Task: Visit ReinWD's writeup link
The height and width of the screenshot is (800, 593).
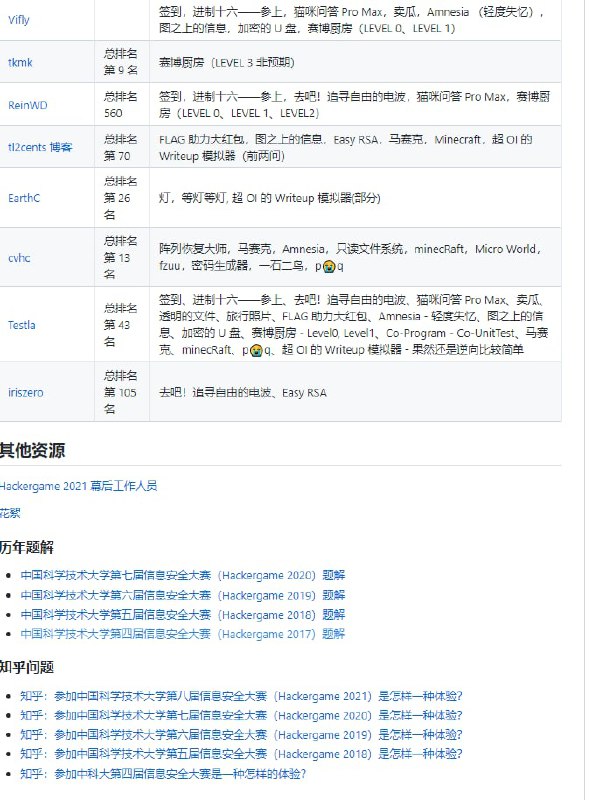Action: [x=28, y=105]
